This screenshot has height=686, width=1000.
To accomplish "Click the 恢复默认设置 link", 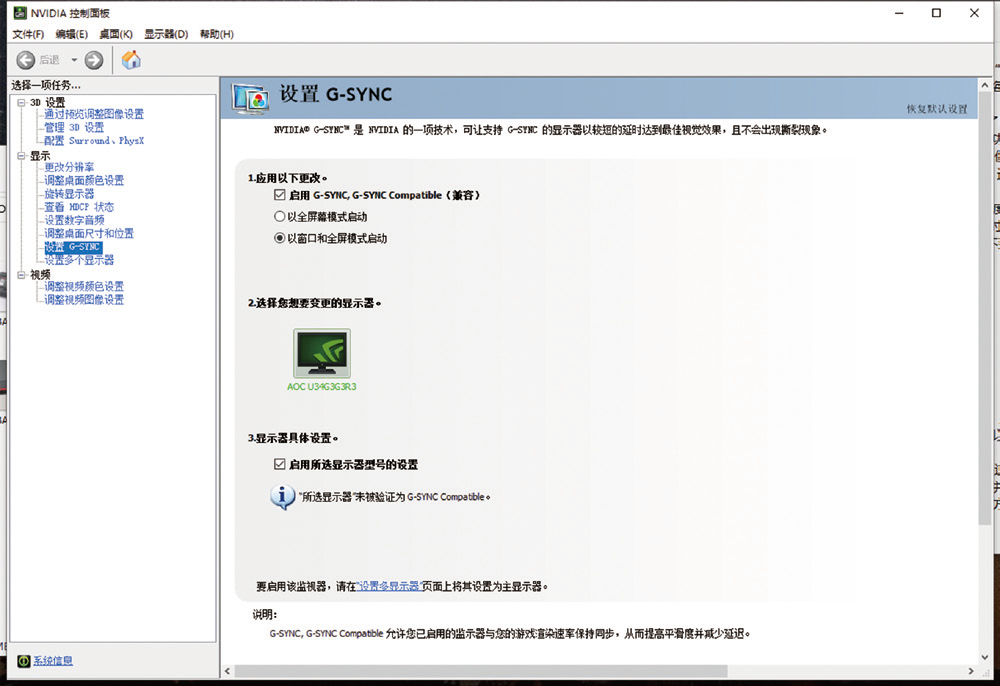I will 937,107.
